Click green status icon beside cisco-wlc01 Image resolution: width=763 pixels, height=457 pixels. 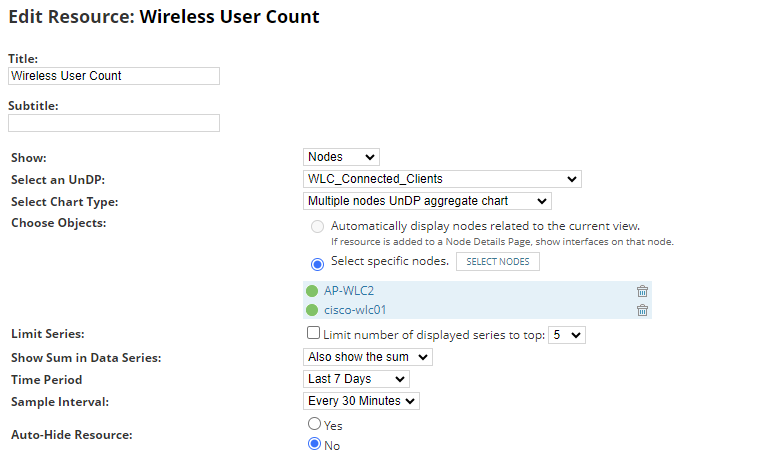point(312,310)
